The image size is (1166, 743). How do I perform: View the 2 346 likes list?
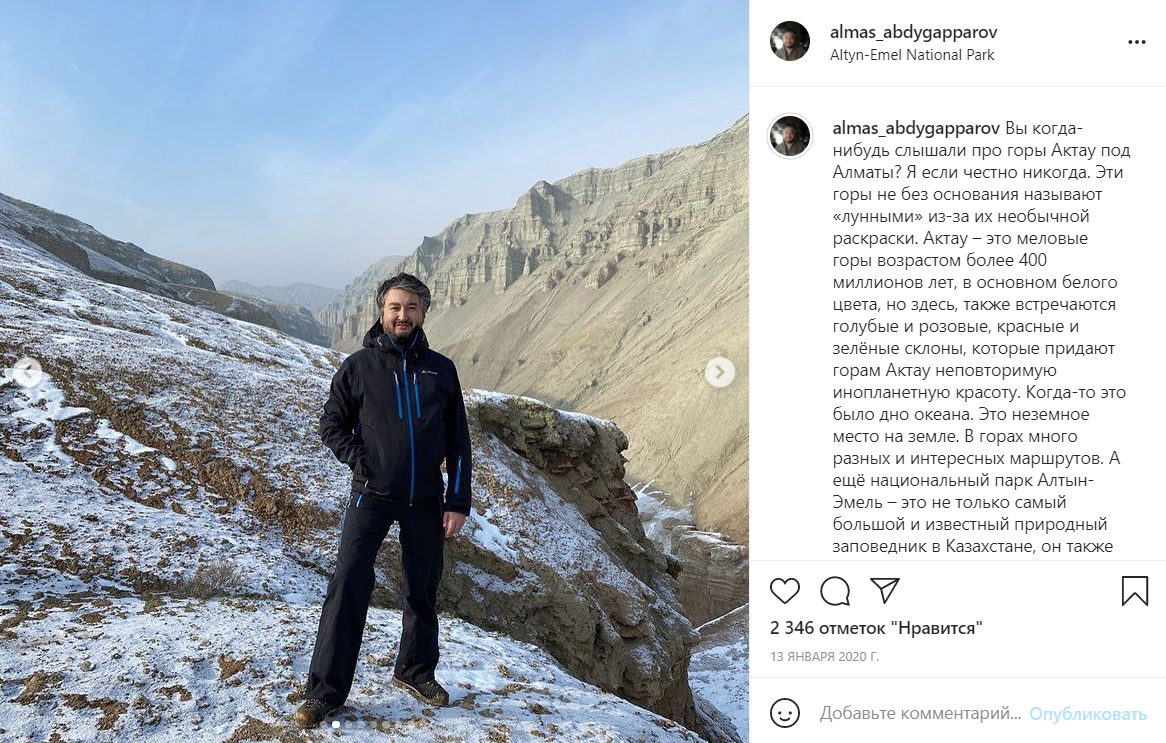click(x=876, y=628)
